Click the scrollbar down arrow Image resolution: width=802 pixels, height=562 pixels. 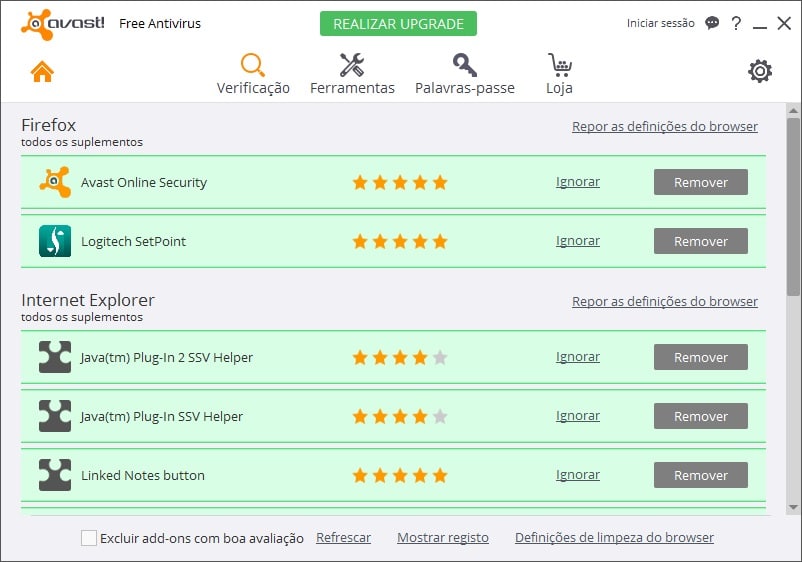[x=793, y=507]
